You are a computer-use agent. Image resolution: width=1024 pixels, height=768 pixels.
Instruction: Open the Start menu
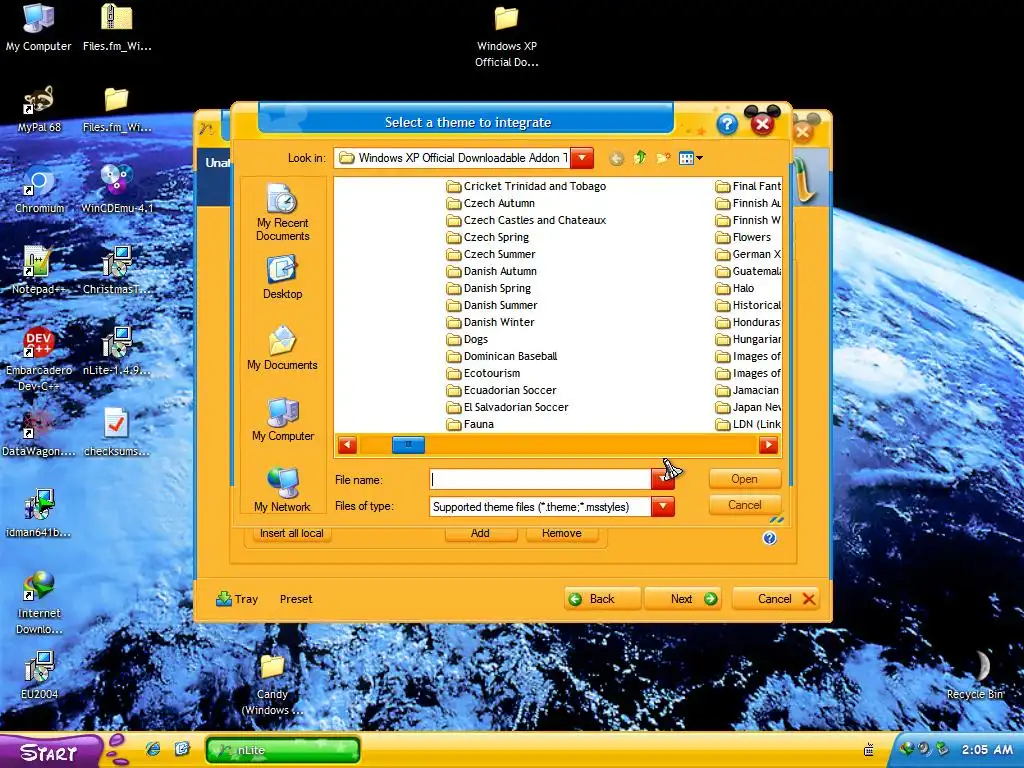click(x=49, y=752)
